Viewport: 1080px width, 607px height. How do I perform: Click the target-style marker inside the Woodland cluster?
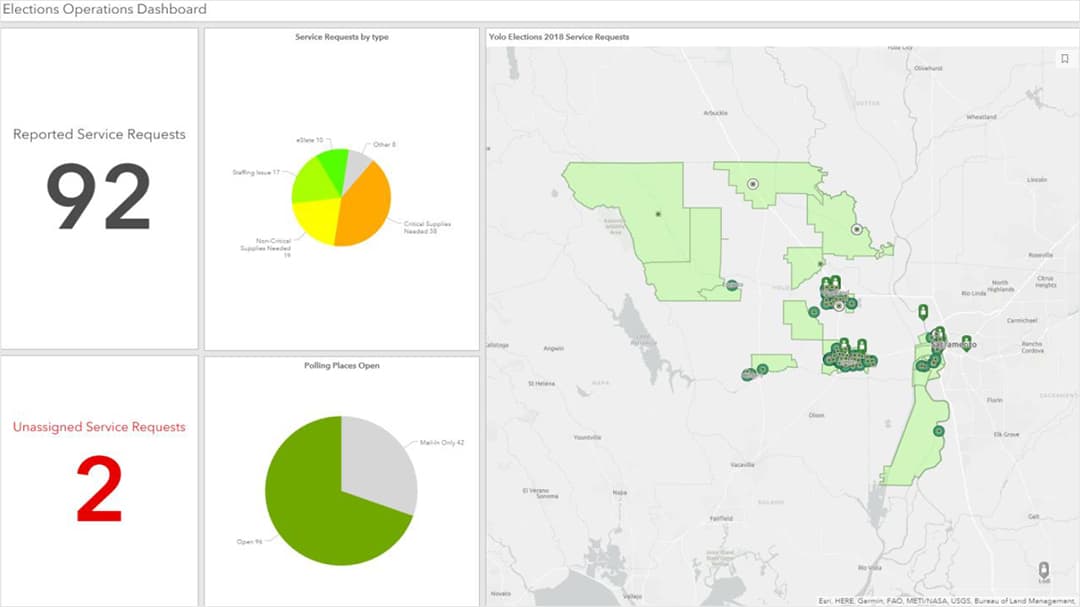click(838, 307)
